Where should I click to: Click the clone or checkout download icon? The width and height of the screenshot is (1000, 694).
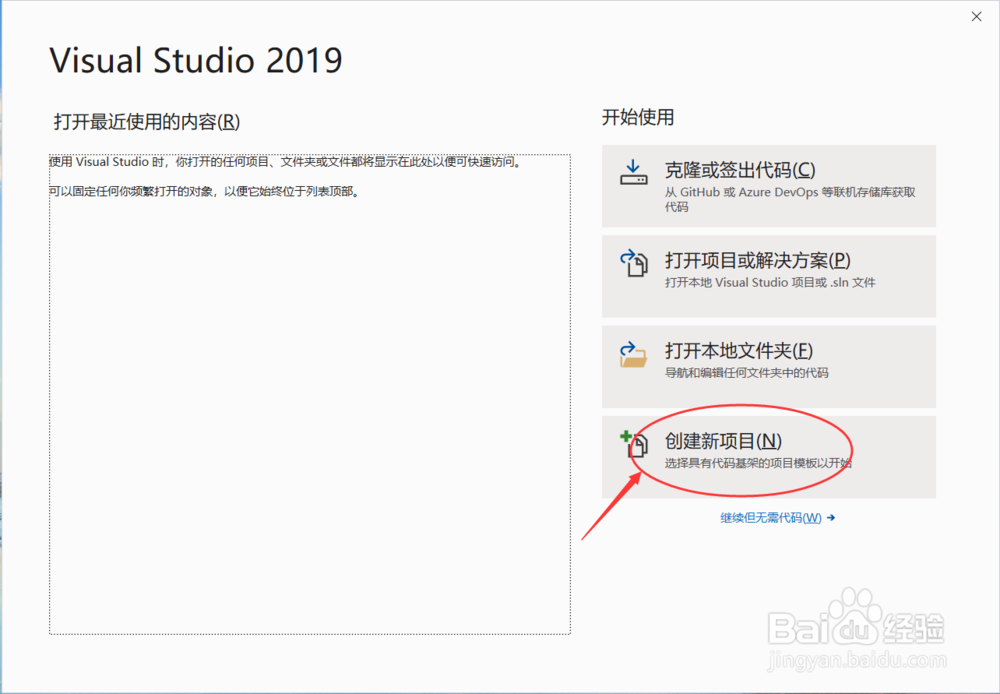pyautogui.click(x=633, y=172)
